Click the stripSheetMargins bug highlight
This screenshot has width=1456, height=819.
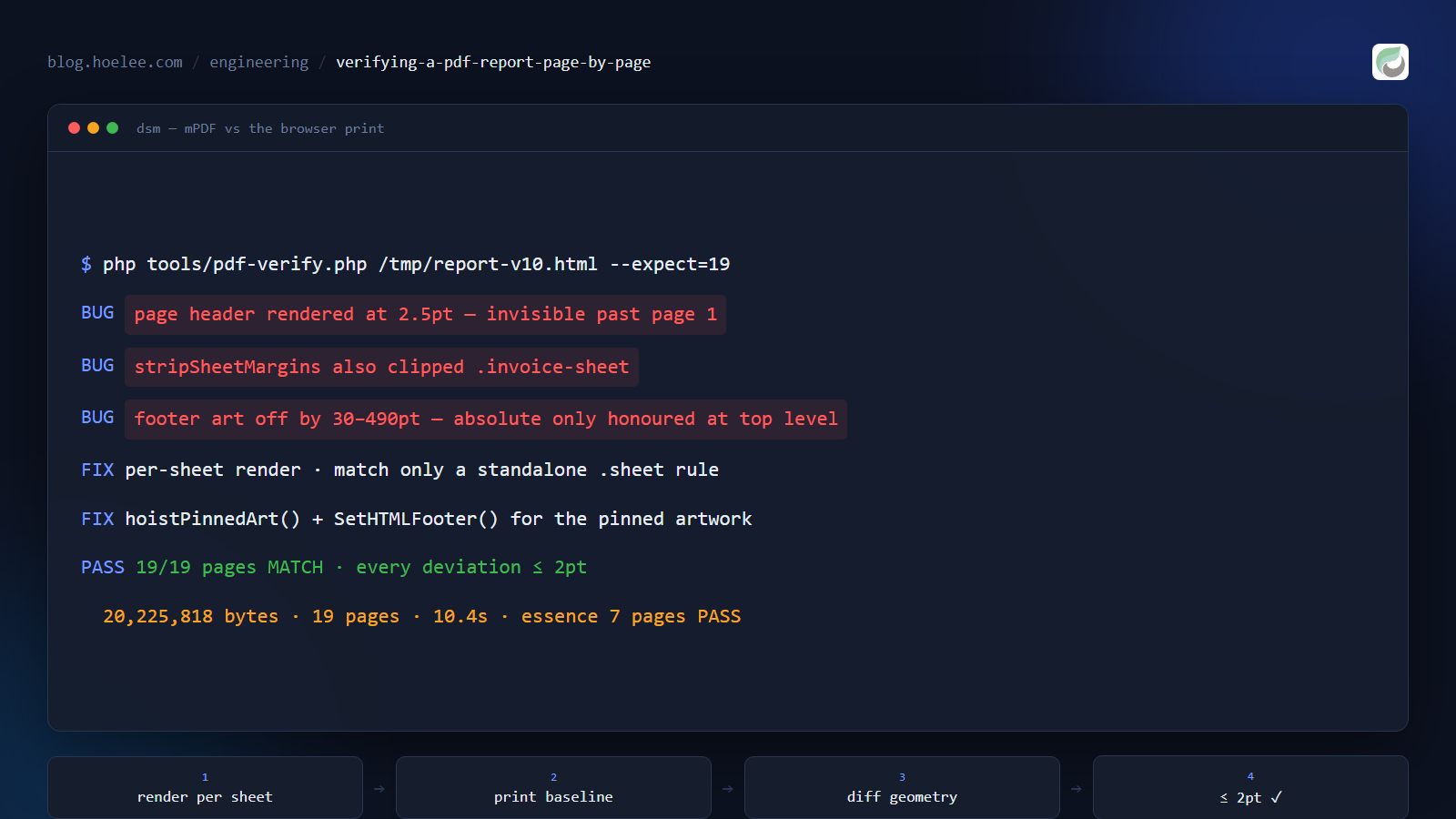(x=381, y=368)
